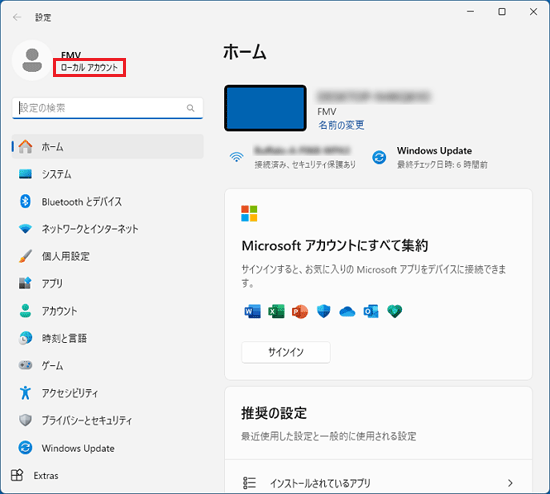This screenshot has height=494, width=550.
Task: Click the Outlook app icon
Action: point(371,311)
